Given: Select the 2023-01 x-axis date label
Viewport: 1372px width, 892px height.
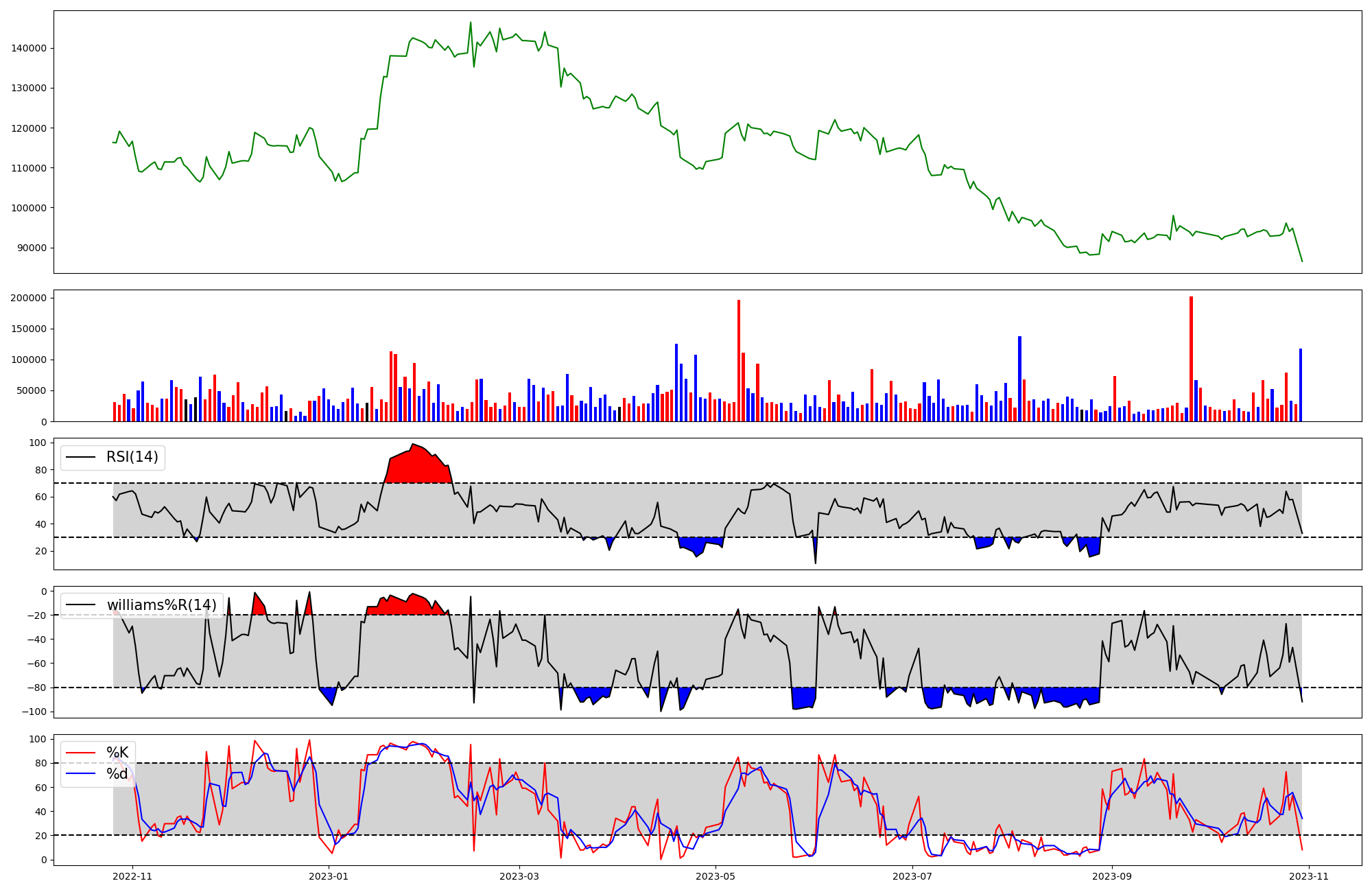Looking at the screenshot, I should point(329,876).
